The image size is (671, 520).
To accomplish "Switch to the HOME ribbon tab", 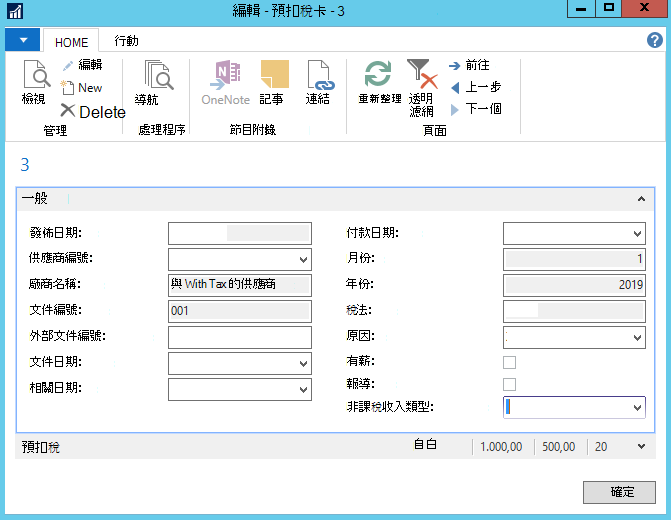I will click(71, 42).
